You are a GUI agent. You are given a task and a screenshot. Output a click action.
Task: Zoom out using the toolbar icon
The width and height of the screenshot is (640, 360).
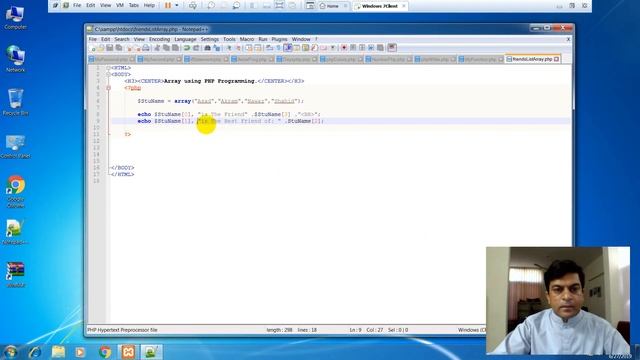pos(238,48)
